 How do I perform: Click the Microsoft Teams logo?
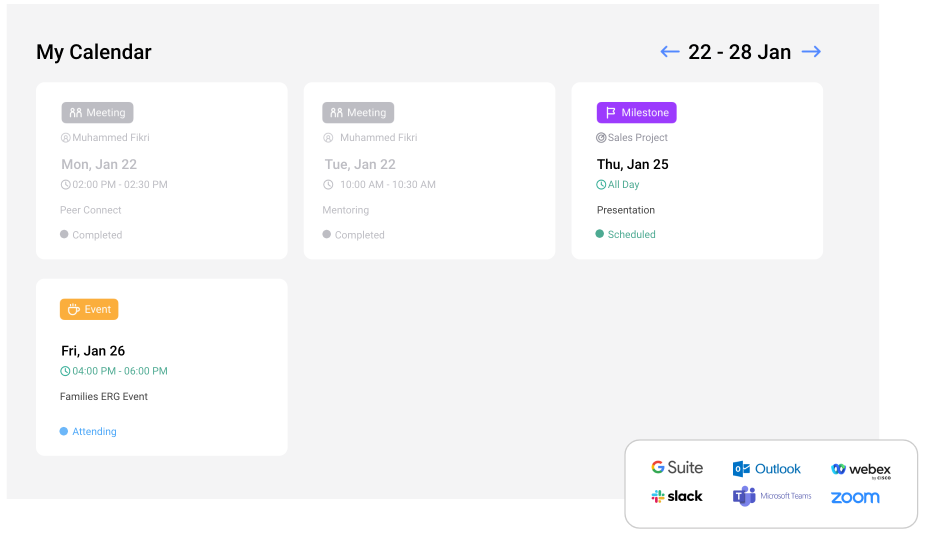click(772, 496)
